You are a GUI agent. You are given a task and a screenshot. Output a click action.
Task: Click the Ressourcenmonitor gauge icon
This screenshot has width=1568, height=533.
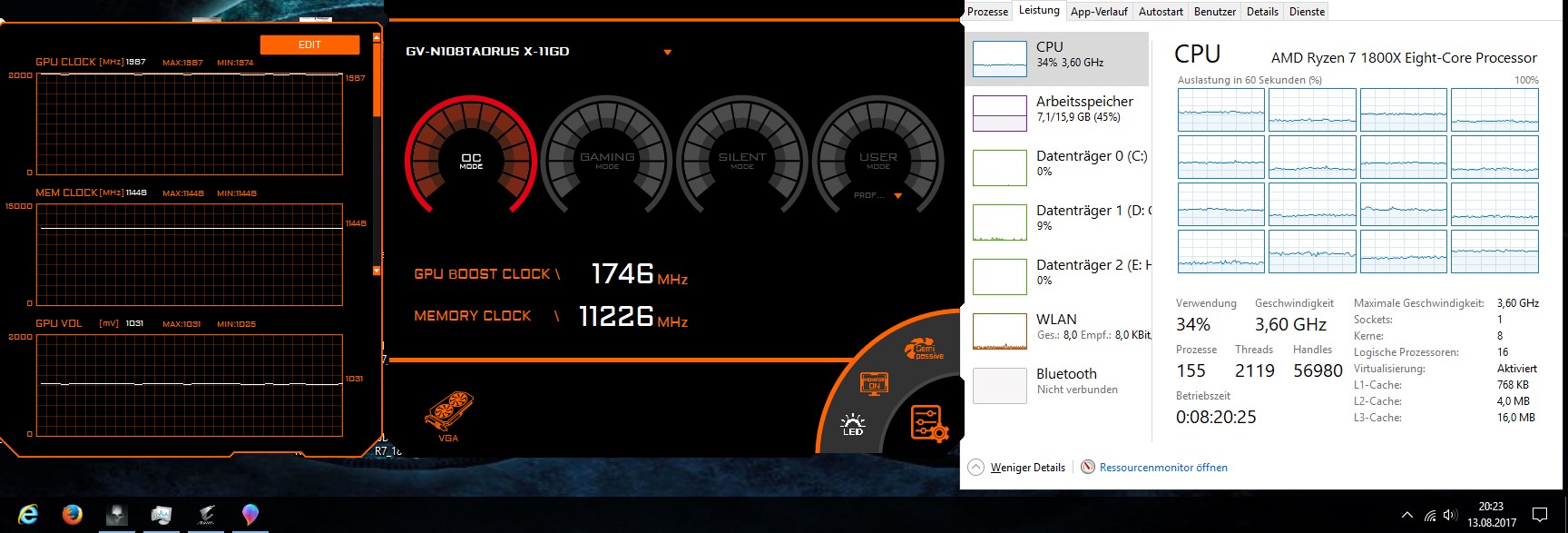click(x=1088, y=467)
